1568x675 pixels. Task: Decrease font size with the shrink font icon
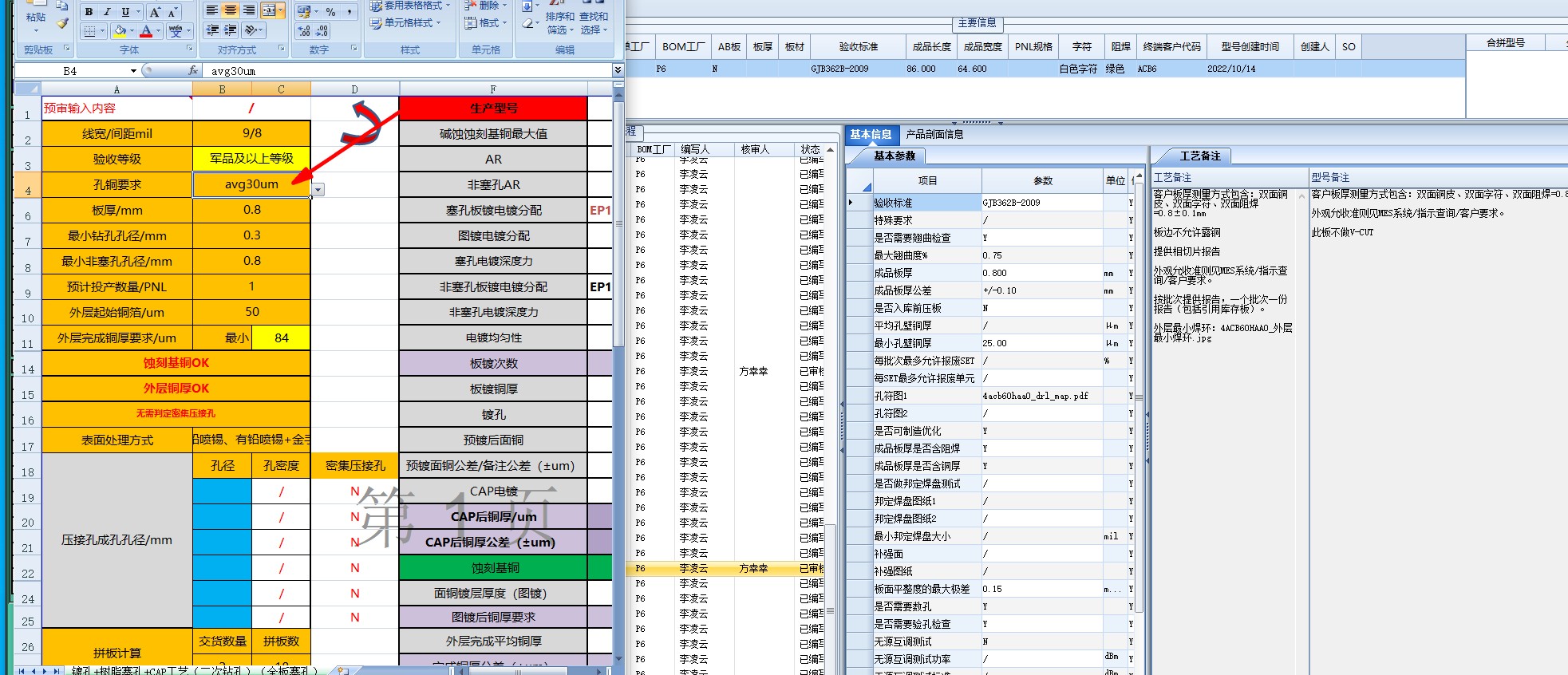pos(172,12)
